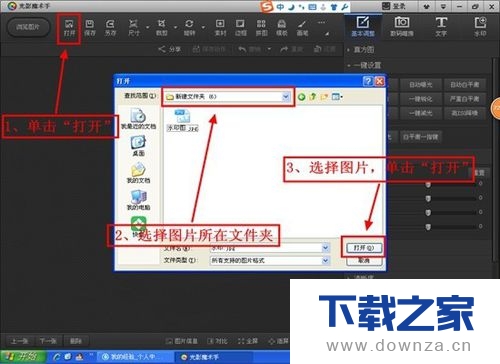
Task: Click the dialog help question-mark button
Action: [x=368, y=81]
